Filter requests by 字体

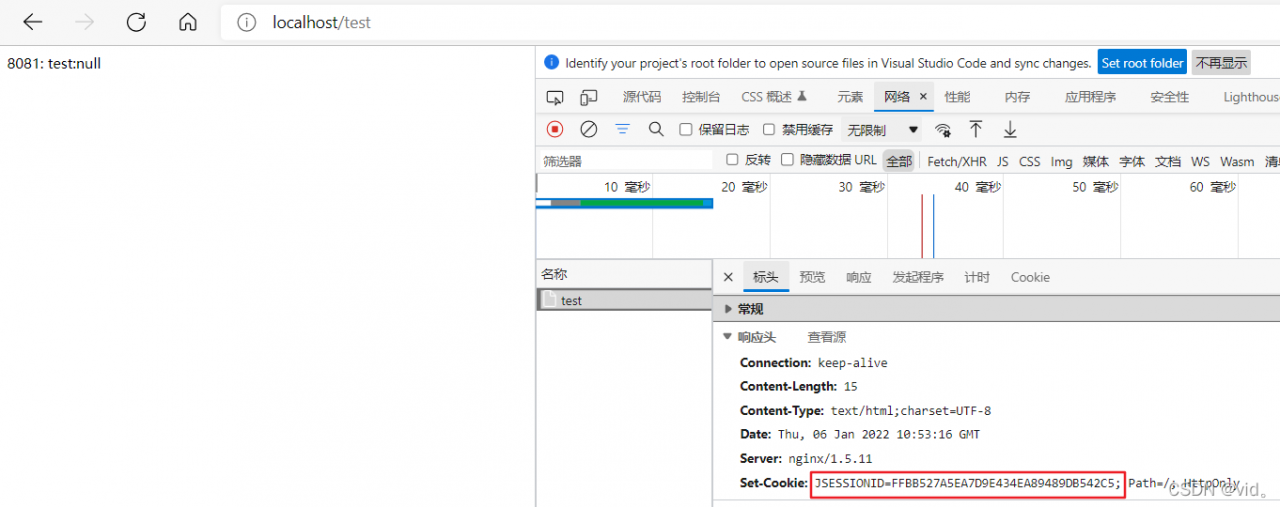1131,161
